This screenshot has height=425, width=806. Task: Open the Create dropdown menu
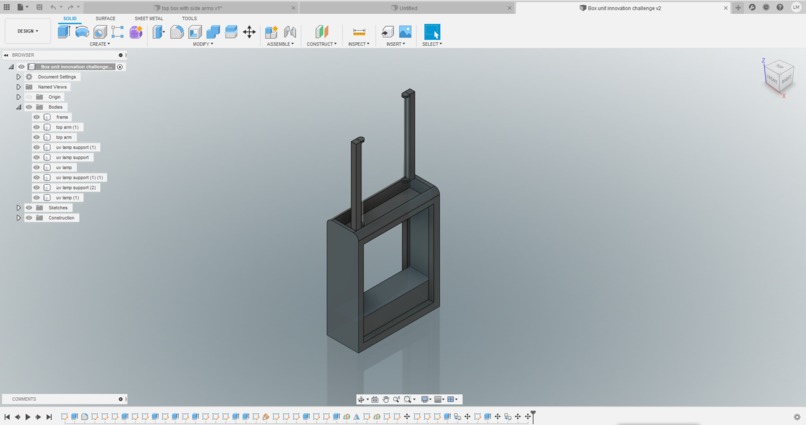point(100,44)
